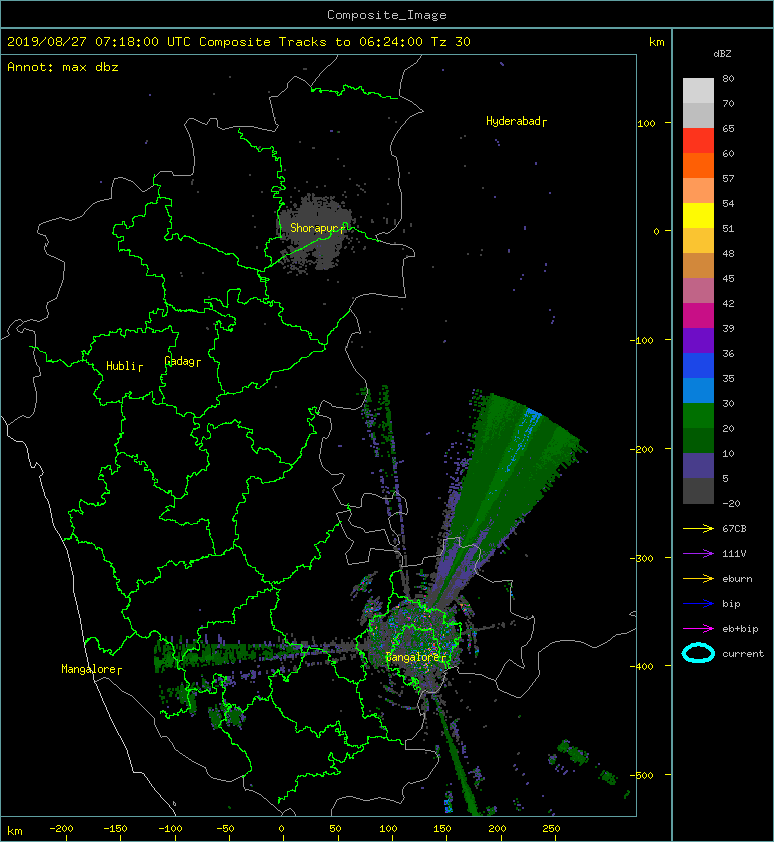Click the yellow 67CB arrow legend icon
Screen dimensions: 774x842
pyautogui.click(x=698, y=528)
